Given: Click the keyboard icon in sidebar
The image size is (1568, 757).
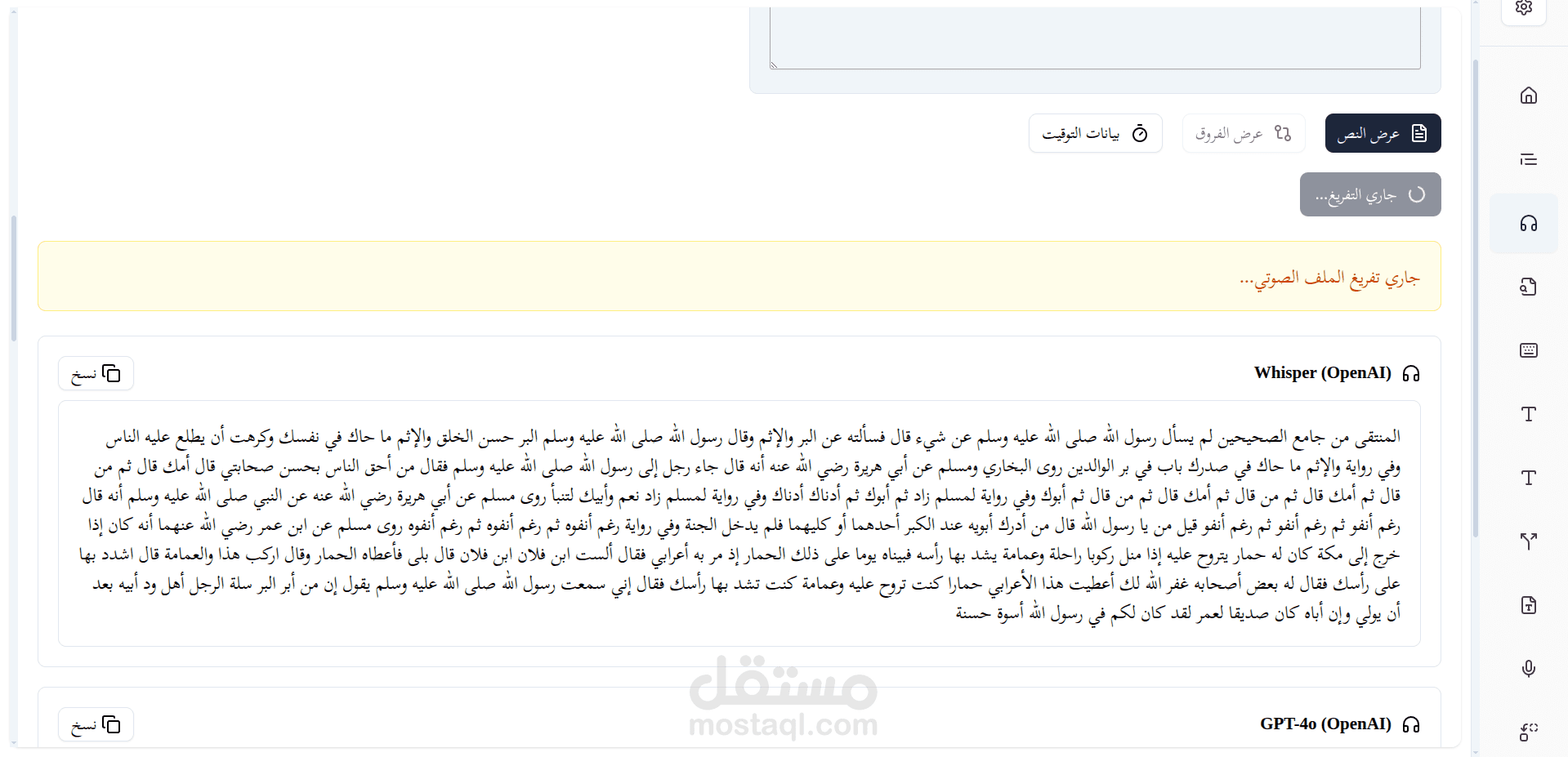Looking at the screenshot, I should (x=1528, y=350).
